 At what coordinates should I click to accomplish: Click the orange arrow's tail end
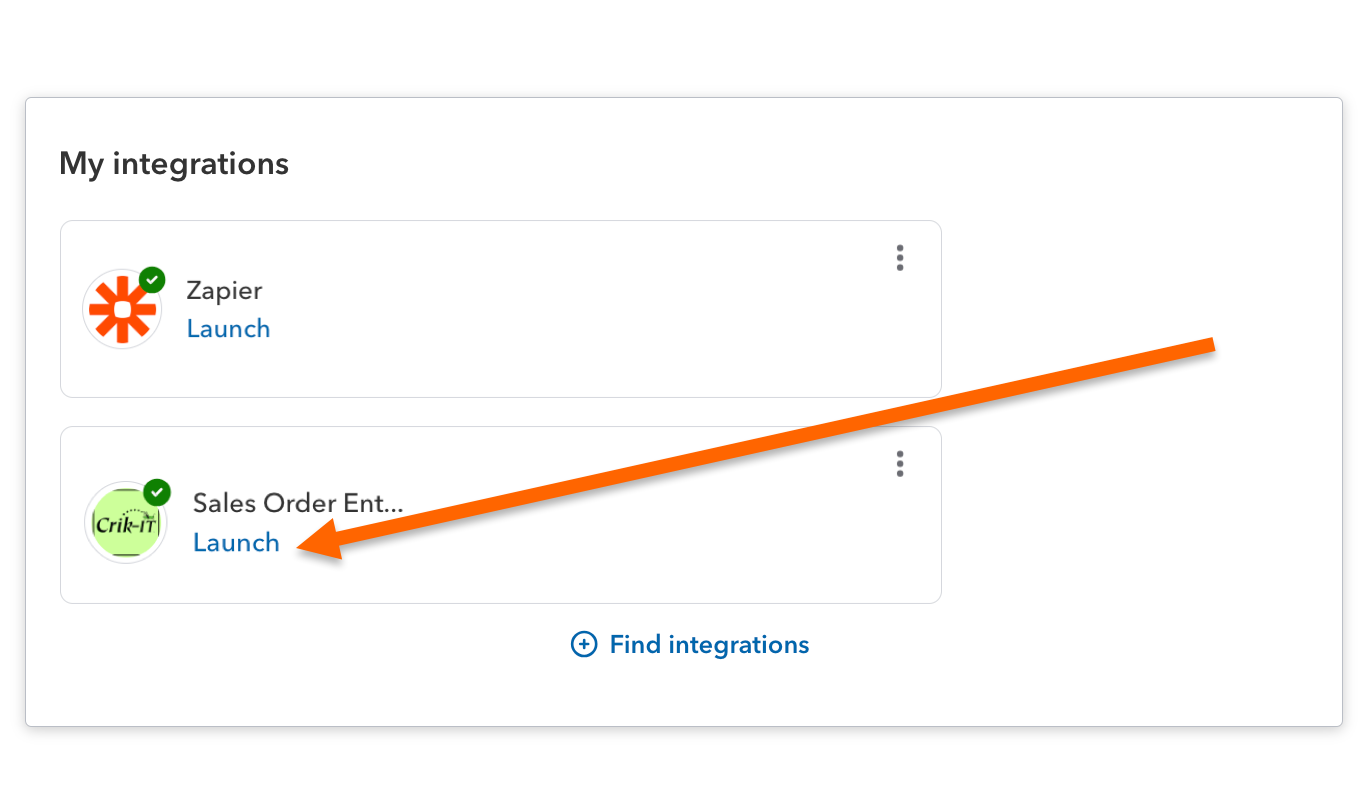click(1210, 345)
